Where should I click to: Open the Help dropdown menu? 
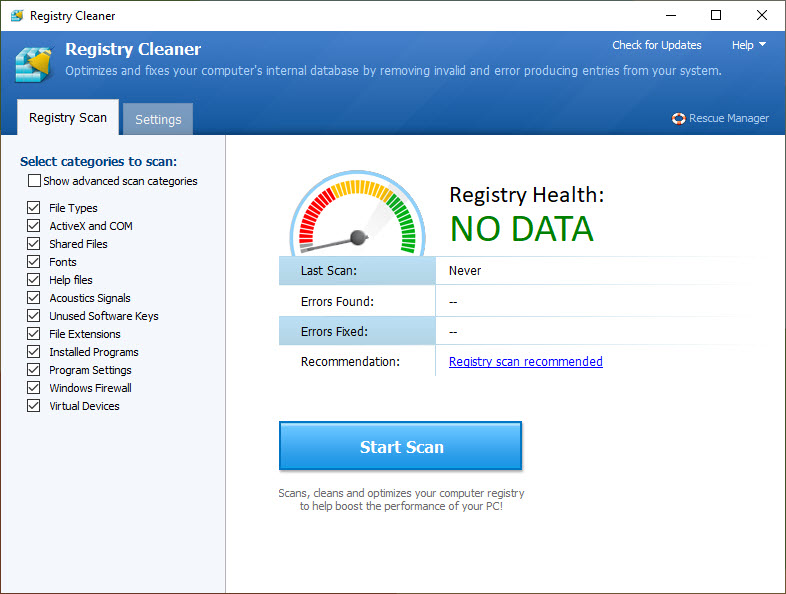pyautogui.click(x=748, y=45)
